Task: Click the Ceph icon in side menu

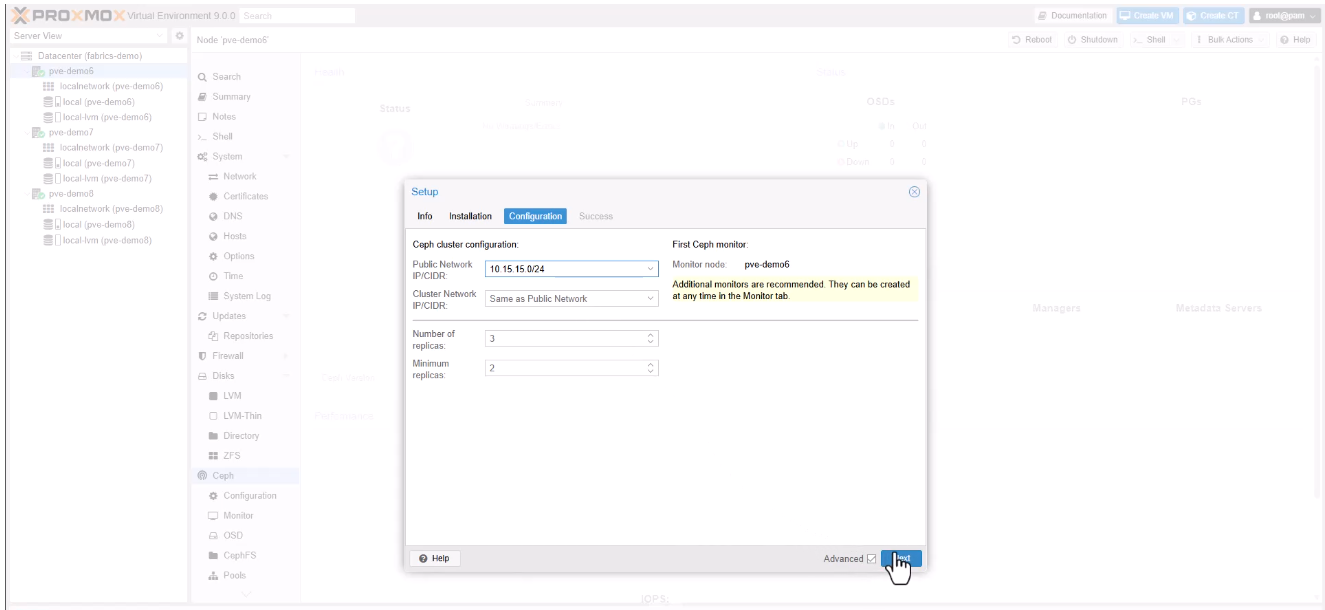Action: click(202, 475)
